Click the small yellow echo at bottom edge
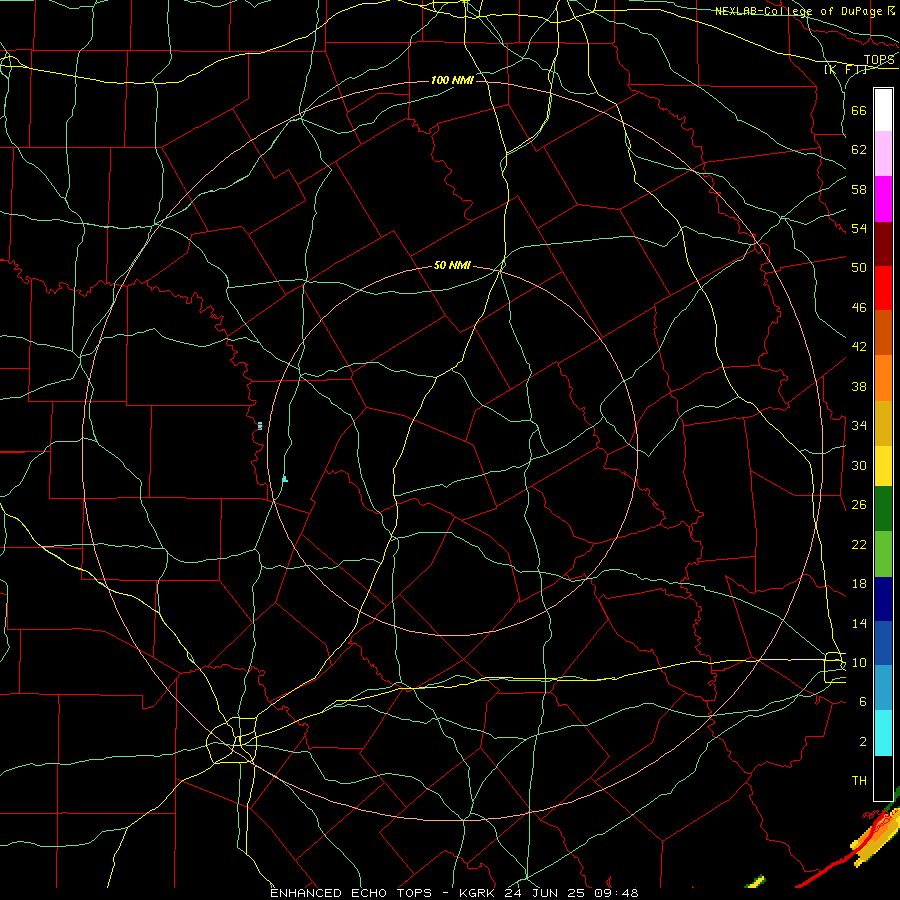The height and width of the screenshot is (900, 900). (757, 881)
